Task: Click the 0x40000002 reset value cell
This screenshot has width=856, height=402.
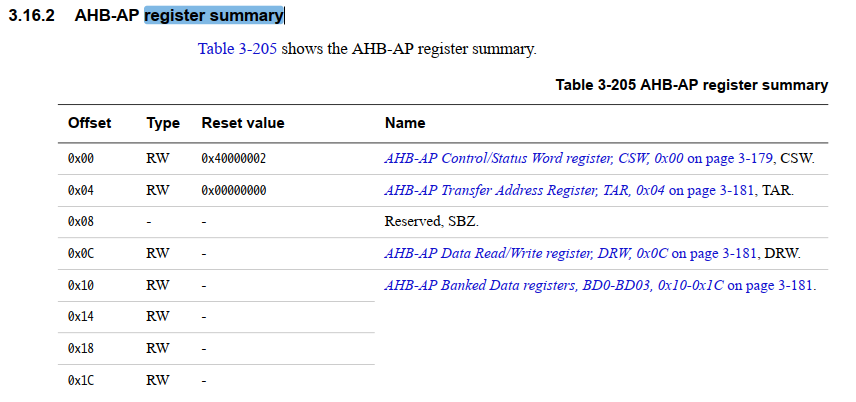Action: click(234, 158)
